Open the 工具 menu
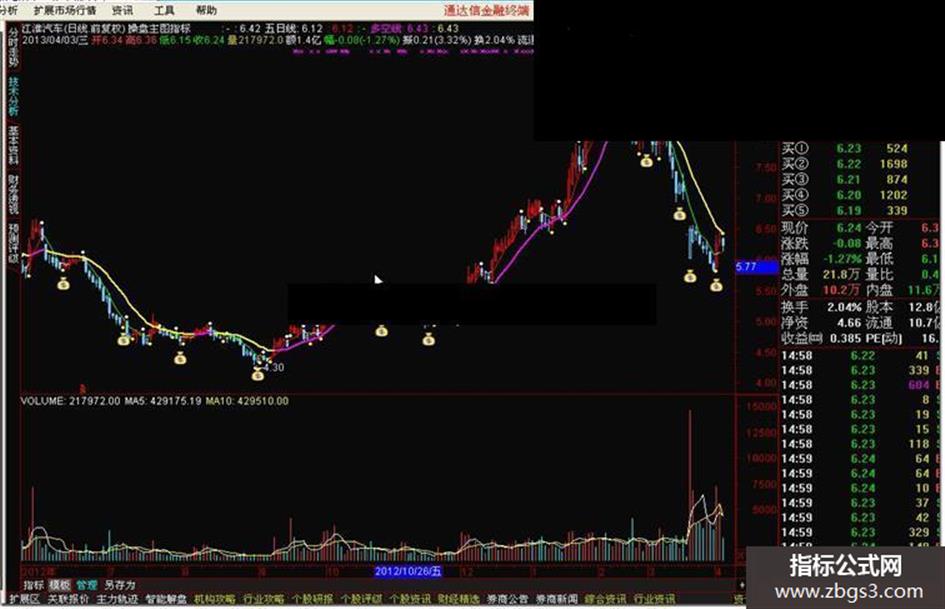The height and width of the screenshot is (609, 945). 164,10
